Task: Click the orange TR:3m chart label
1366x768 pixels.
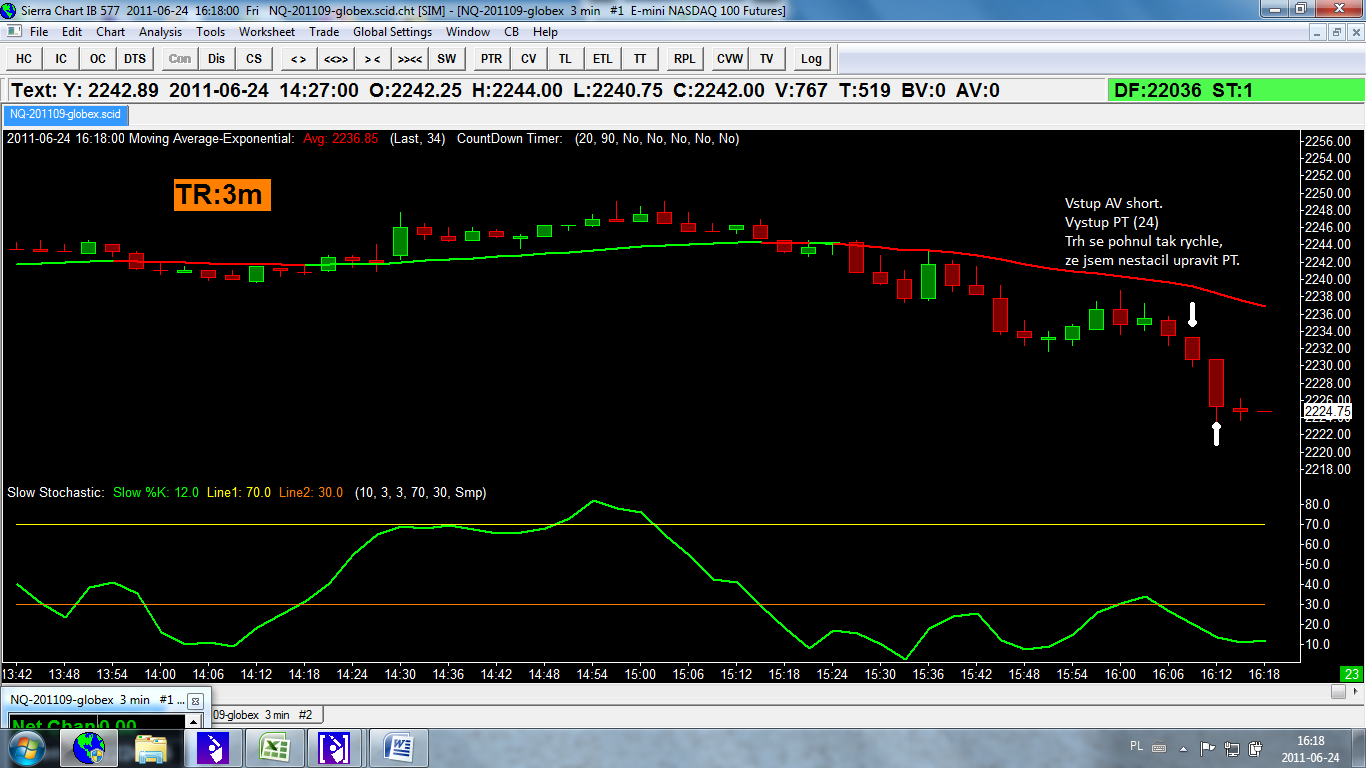Action: coord(222,194)
